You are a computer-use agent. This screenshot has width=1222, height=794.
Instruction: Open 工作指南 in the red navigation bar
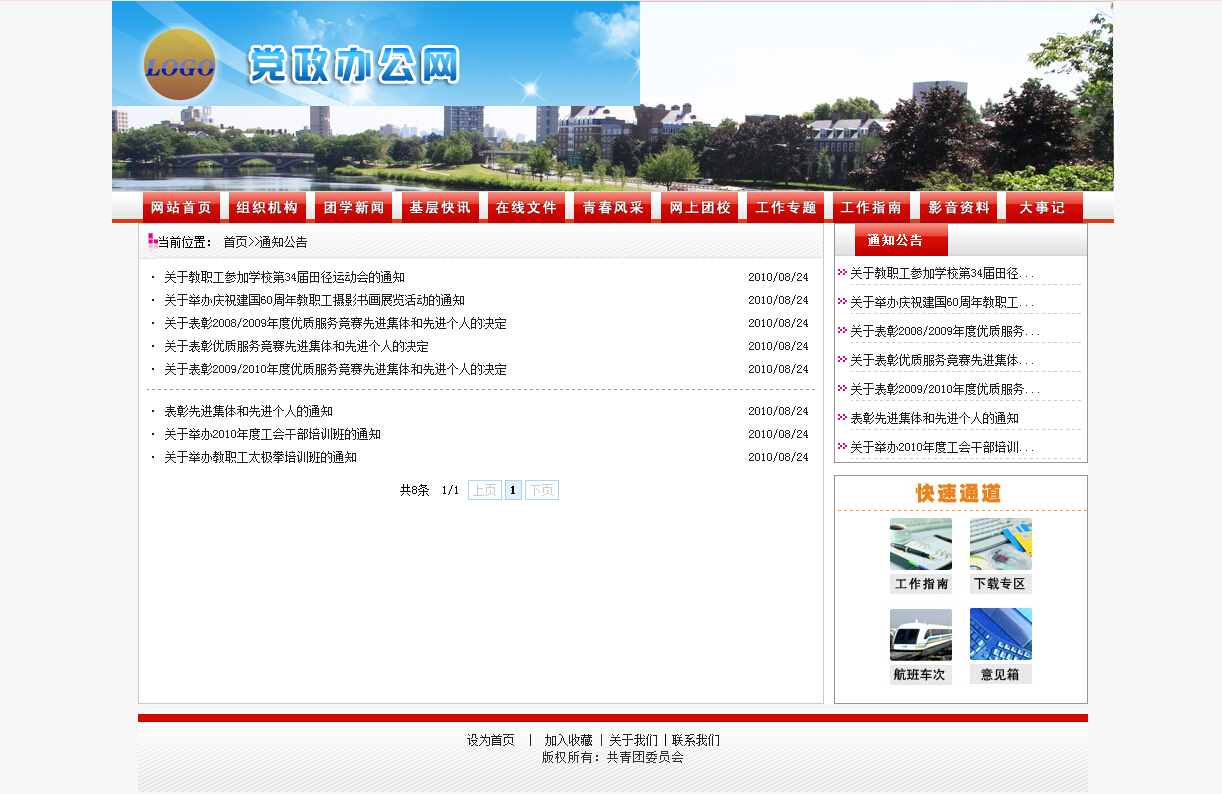point(871,207)
